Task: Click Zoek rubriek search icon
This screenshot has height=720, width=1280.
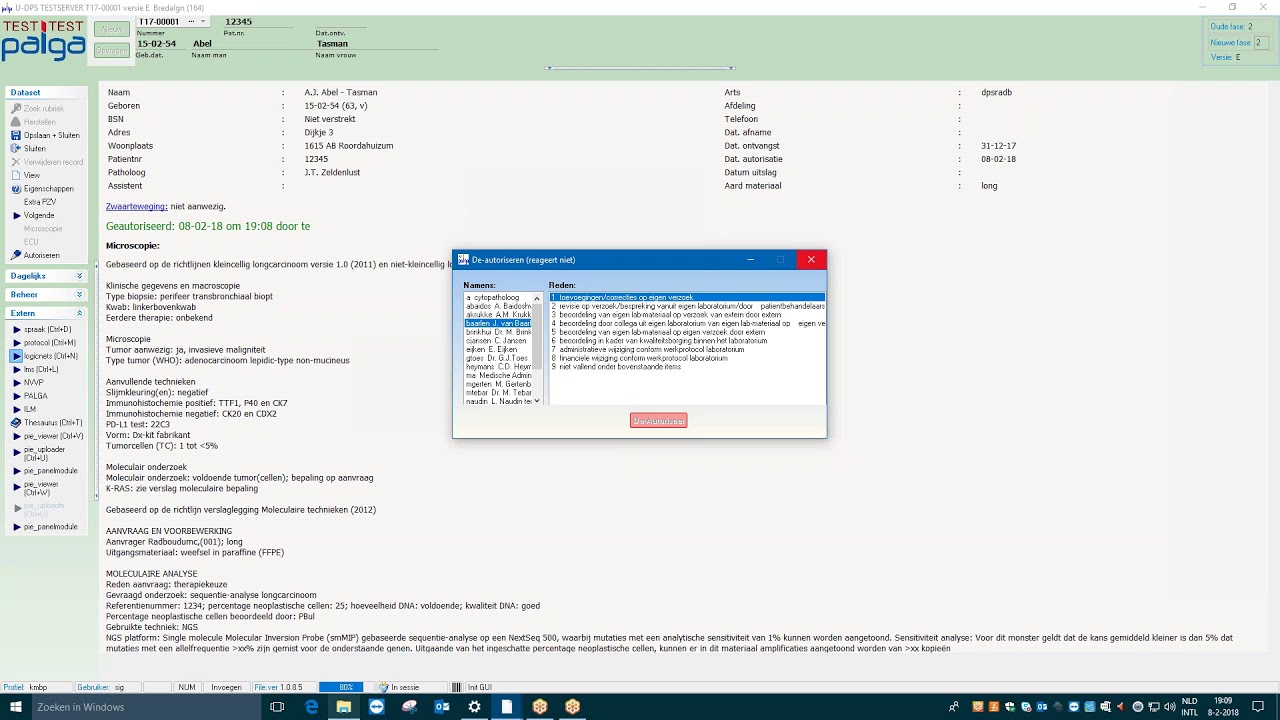Action: pos(15,108)
